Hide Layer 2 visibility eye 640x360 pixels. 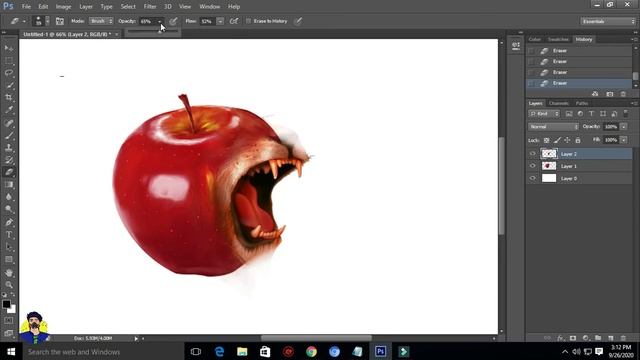532,154
